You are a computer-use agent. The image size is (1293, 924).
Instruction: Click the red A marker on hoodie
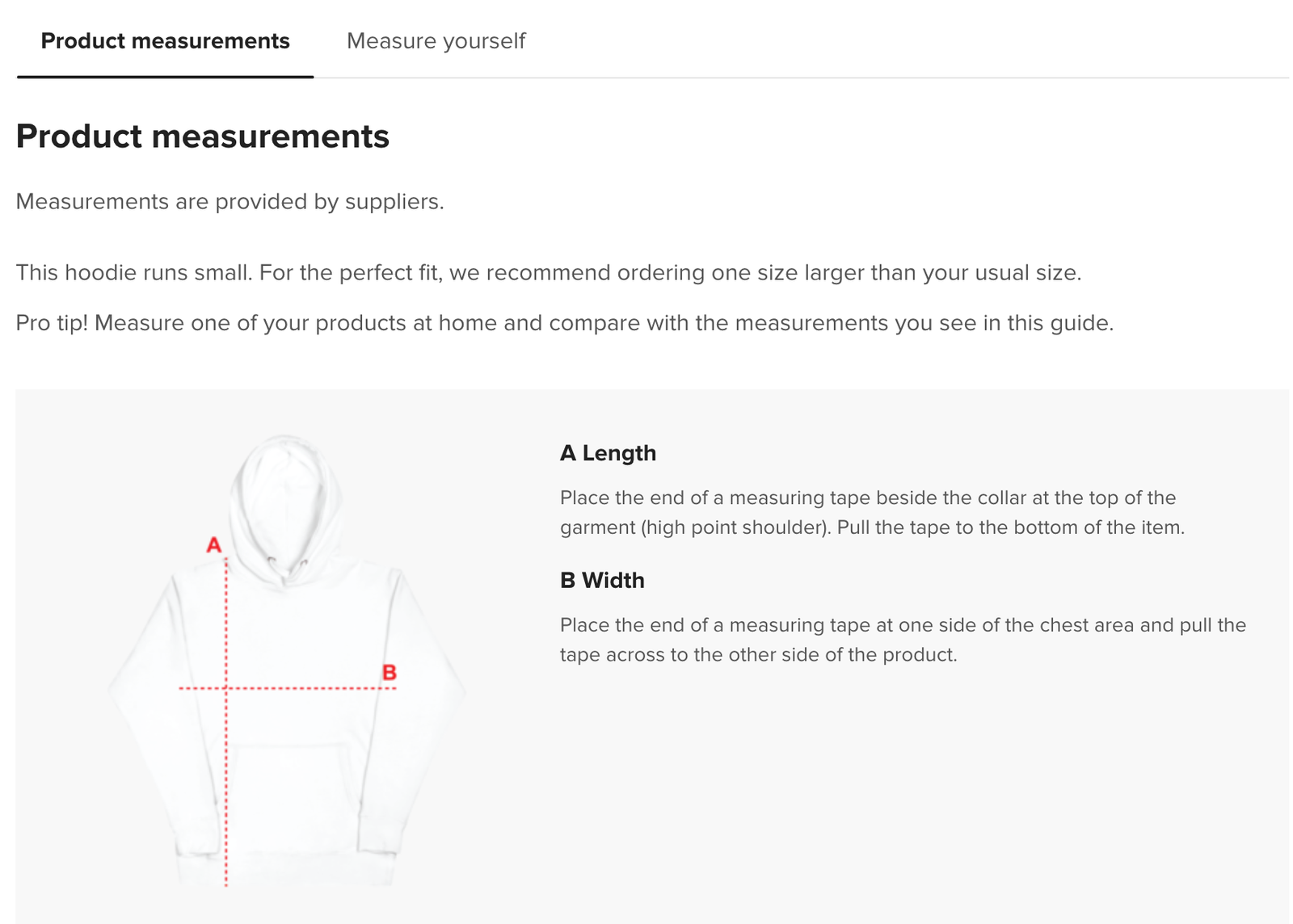click(213, 545)
